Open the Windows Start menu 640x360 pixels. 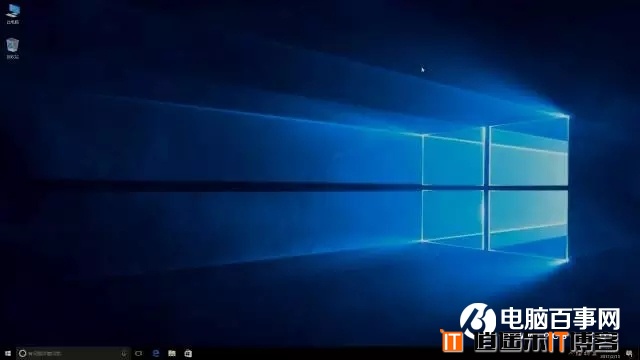point(8,353)
